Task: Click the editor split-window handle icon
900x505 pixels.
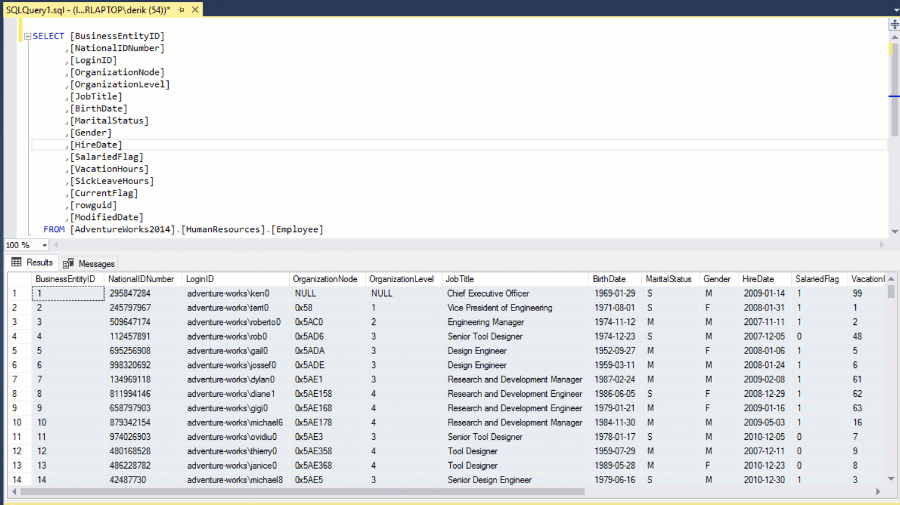Action: click(893, 24)
